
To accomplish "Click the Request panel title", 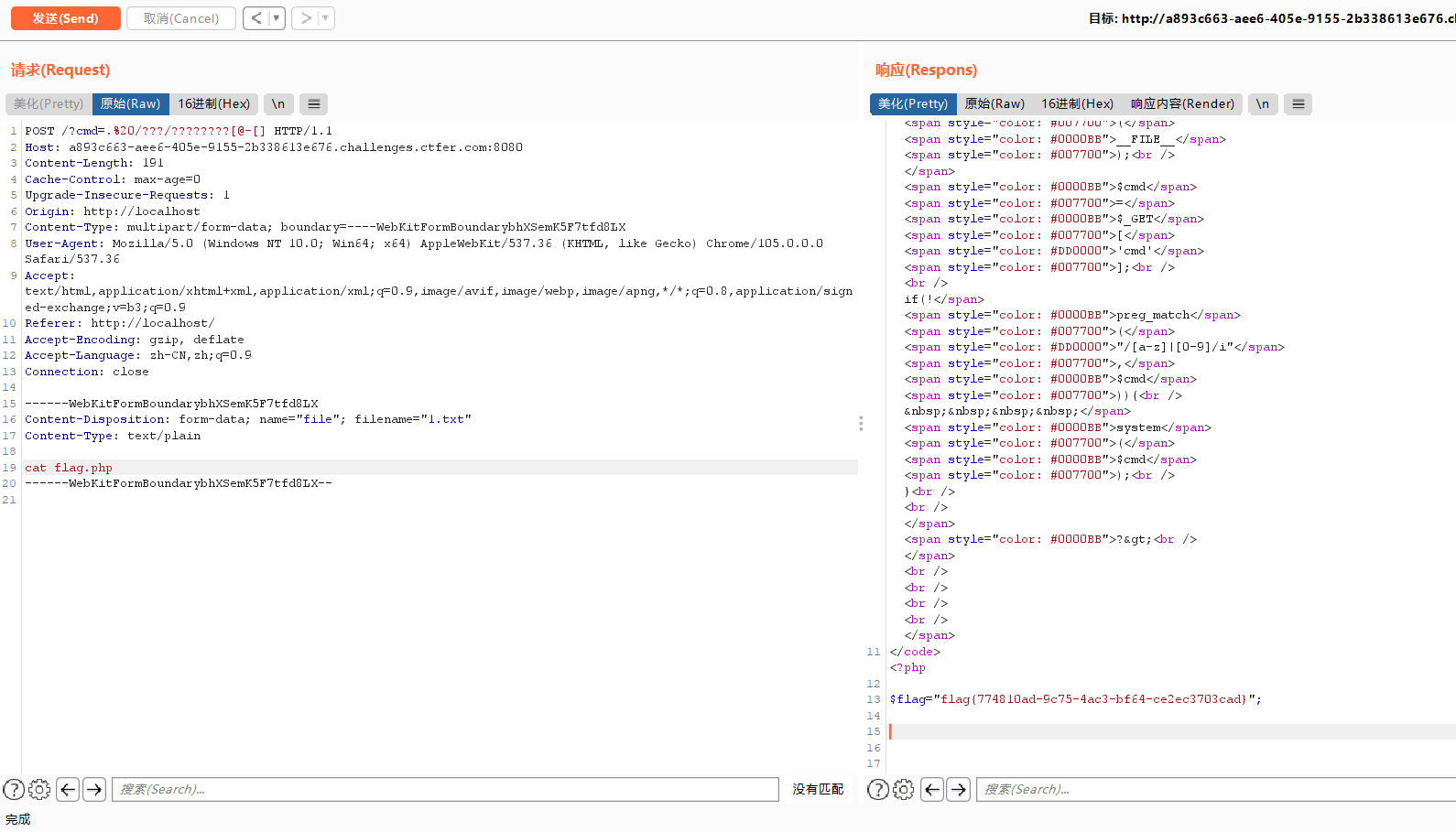I will [x=60, y=70].
